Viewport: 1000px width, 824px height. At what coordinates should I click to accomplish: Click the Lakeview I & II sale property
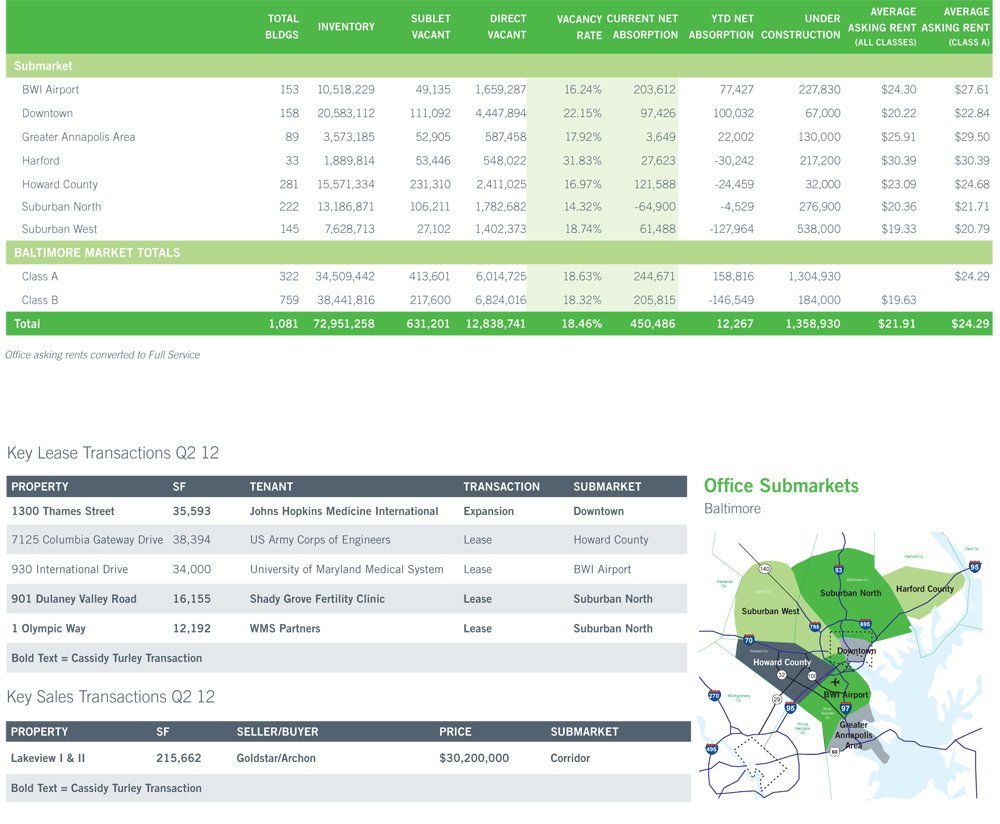coord(48,758)
